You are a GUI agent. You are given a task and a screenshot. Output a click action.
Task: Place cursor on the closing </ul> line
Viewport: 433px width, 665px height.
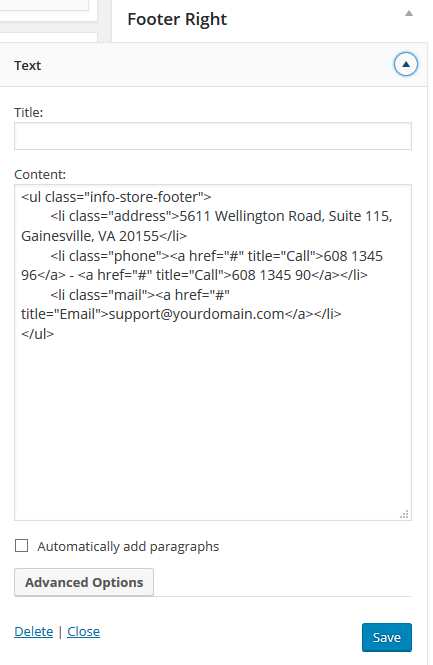38,334
